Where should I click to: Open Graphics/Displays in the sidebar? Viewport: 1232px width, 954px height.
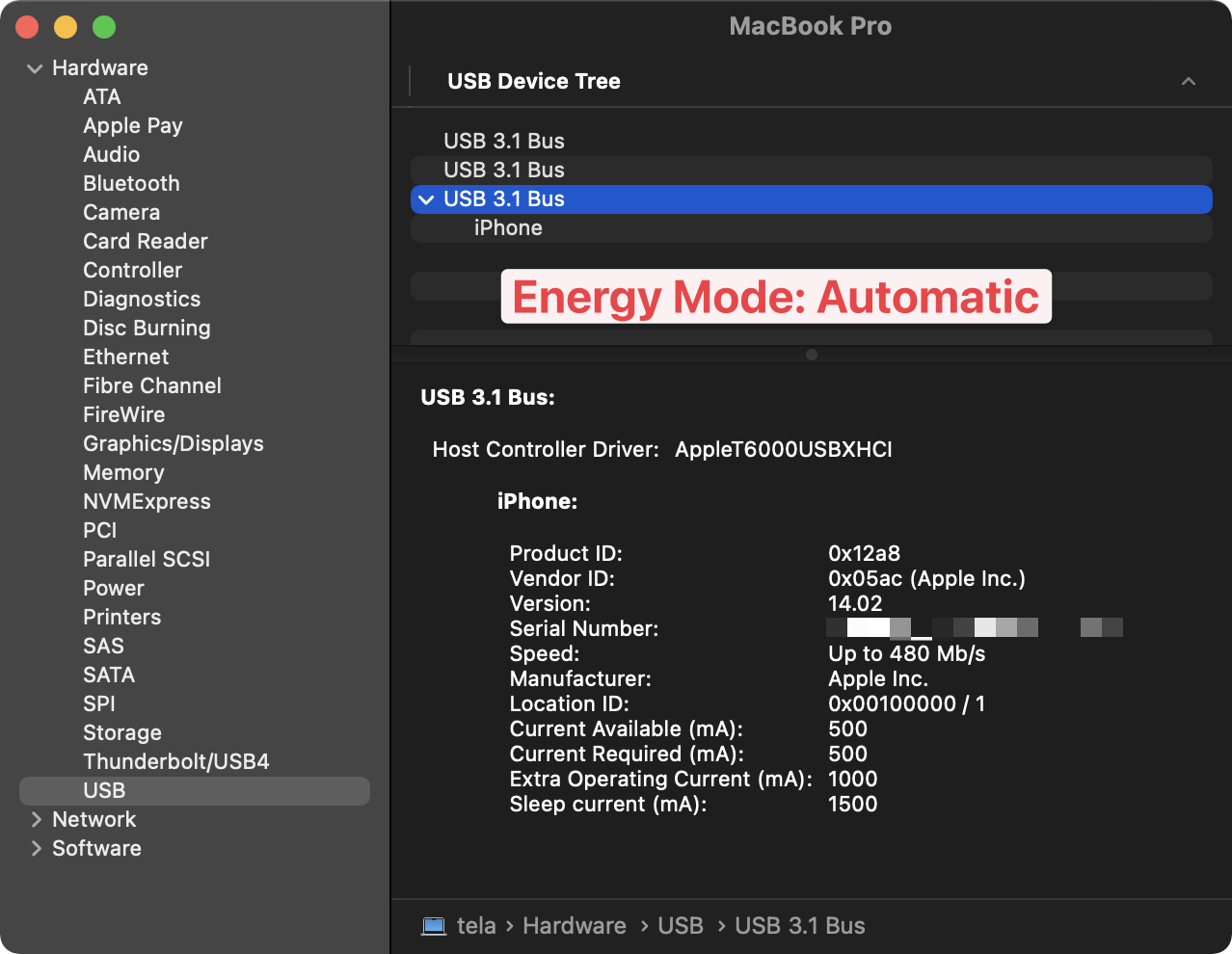point(174,444)
